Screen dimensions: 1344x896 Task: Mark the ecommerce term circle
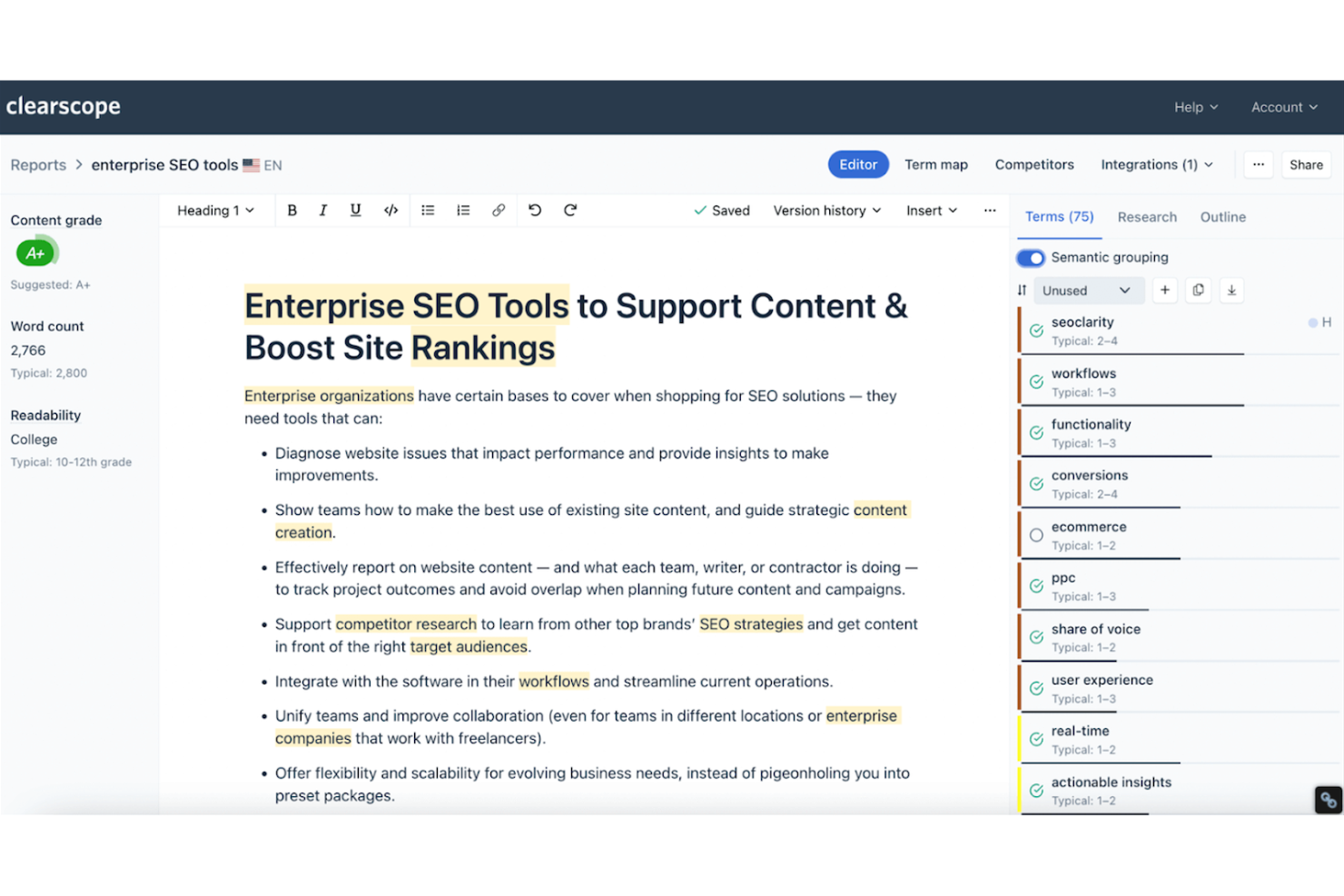[1036, 536]
